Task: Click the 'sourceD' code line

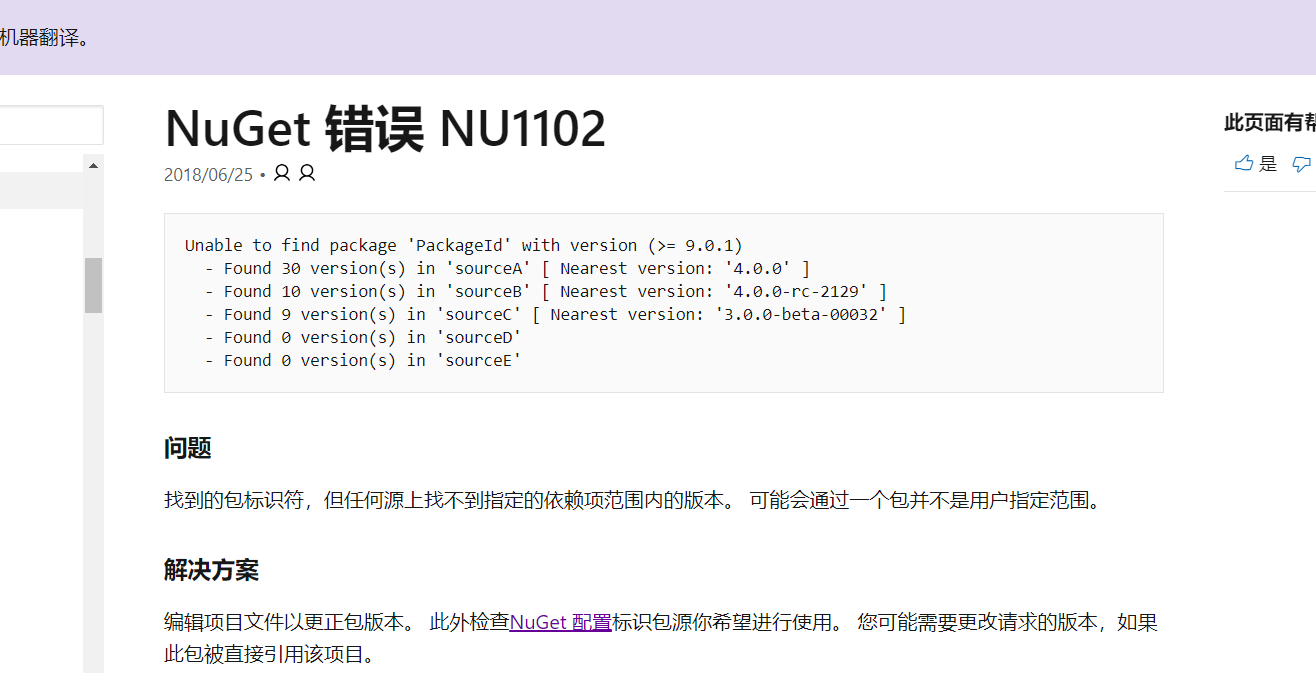Action: pos(364,337)
